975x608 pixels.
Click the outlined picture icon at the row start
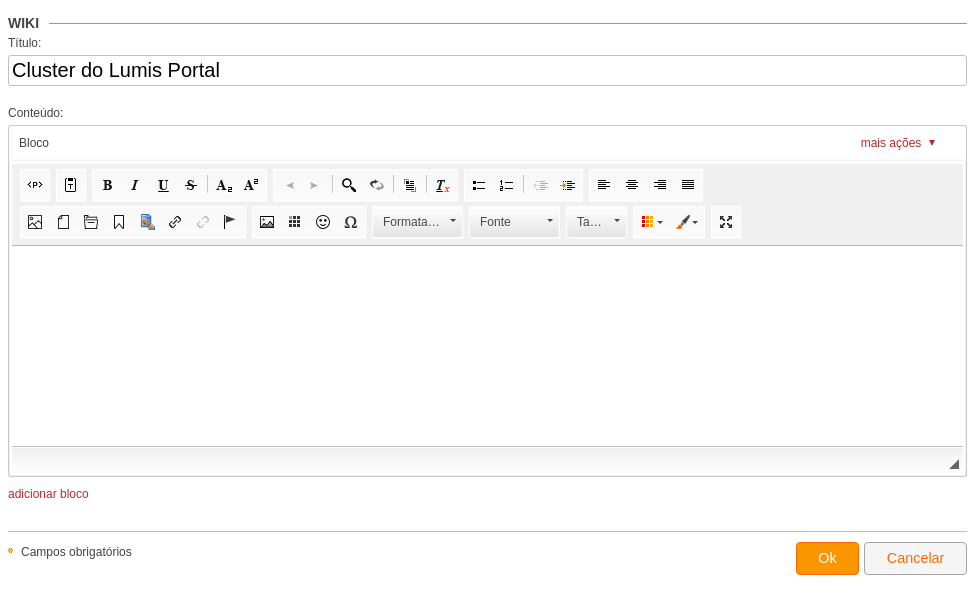tap(35, 222)
